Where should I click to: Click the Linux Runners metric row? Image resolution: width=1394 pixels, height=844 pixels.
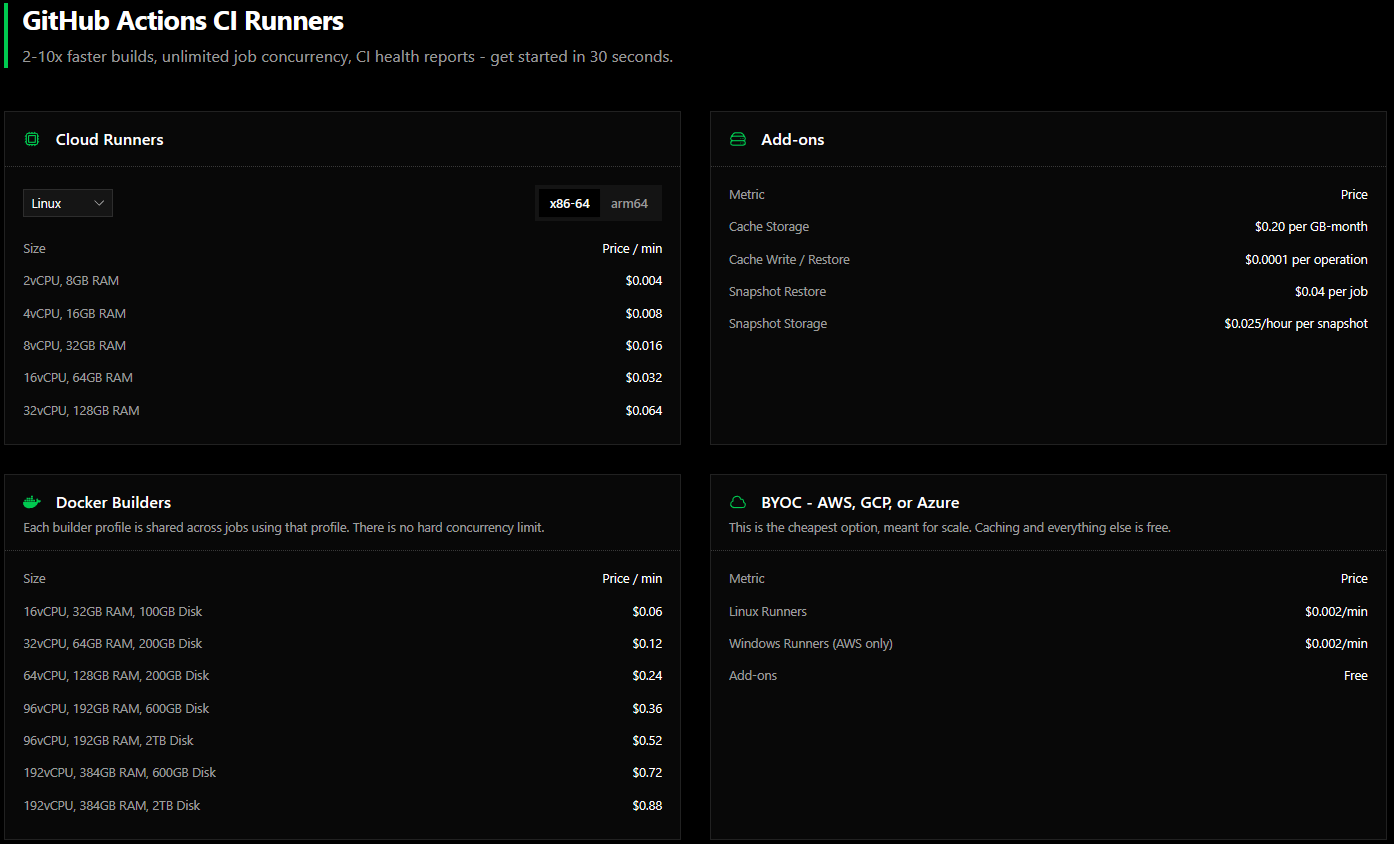[x=1048, y=611]
